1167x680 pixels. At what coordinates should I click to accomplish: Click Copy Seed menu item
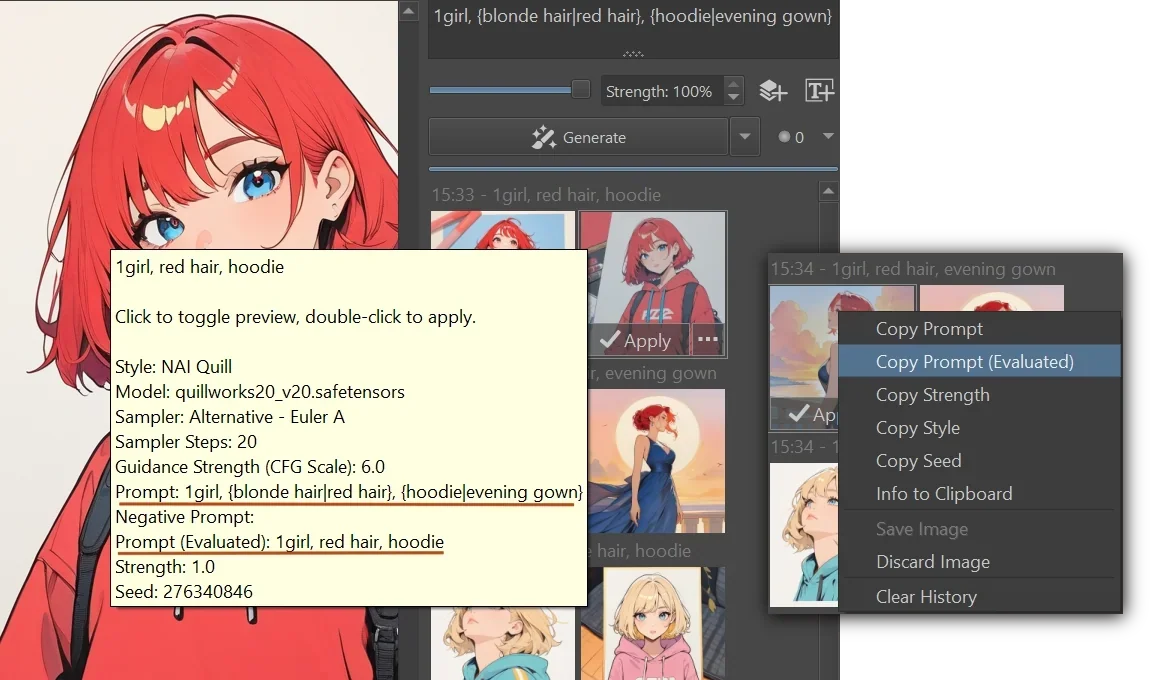(918, 461)
